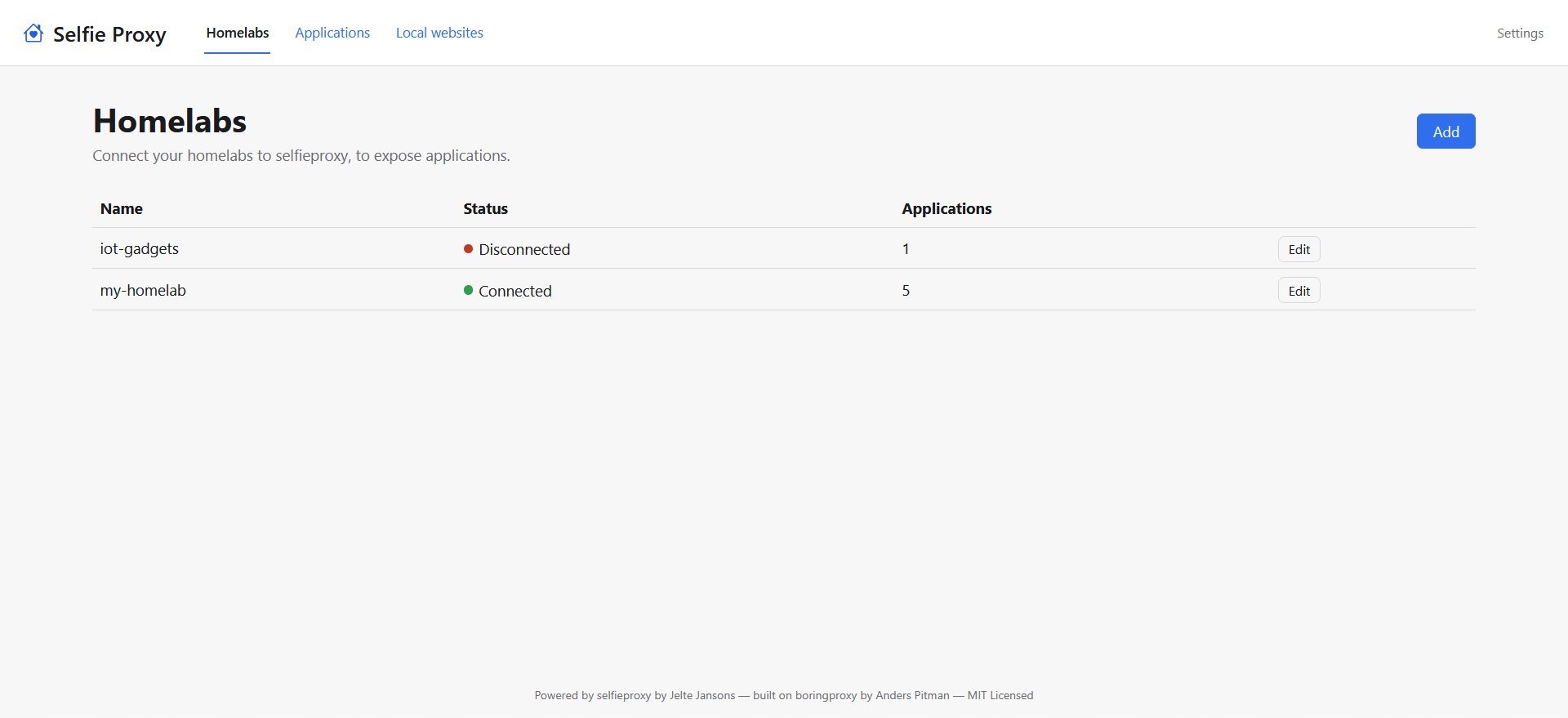The height and width of the screenshot is (718, 1568).
Task: Open Settings in the top bar
Action: (1520, 33)
